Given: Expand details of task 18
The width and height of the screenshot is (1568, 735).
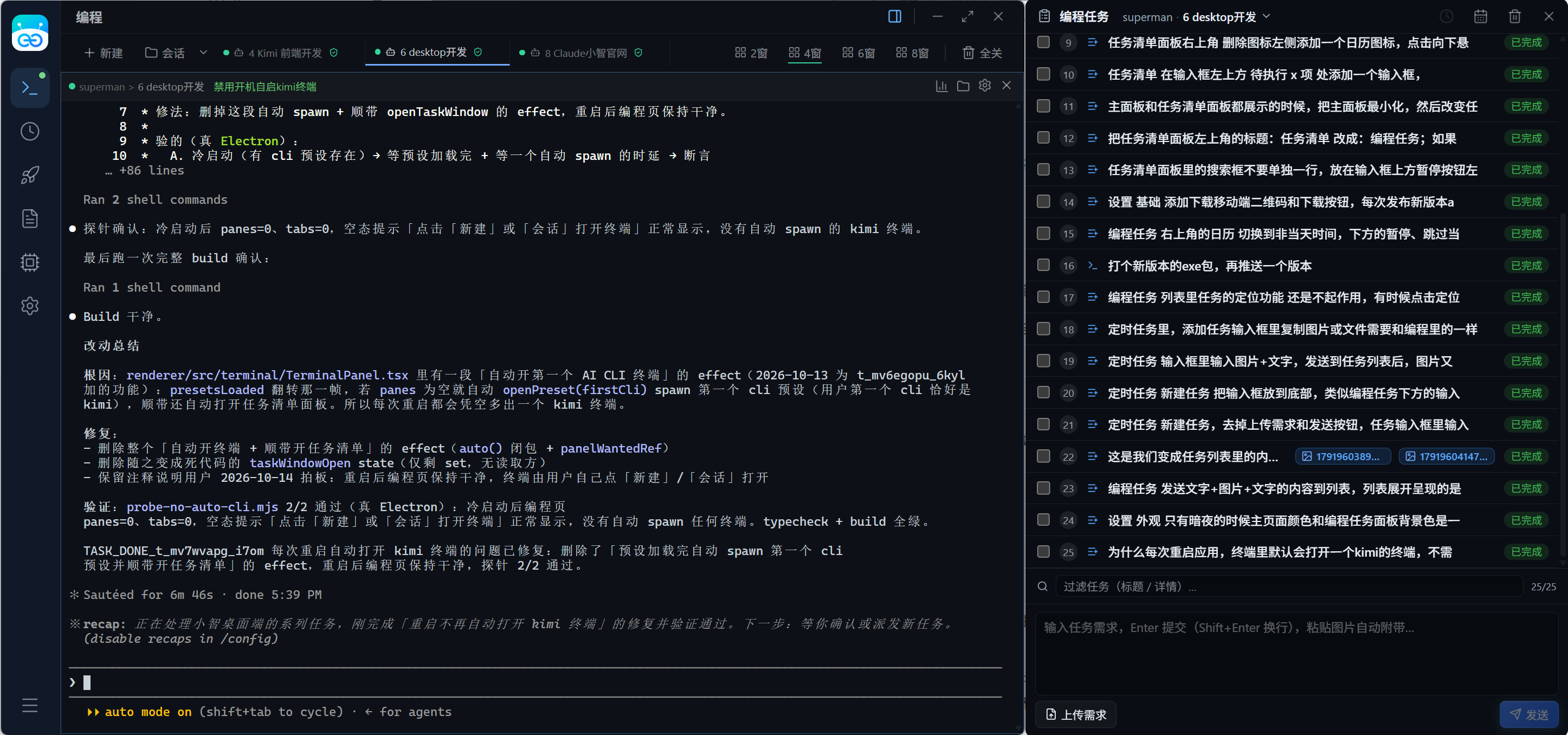Looking at the screenshot, I should pyautogui.click(x=1093, y=329).
